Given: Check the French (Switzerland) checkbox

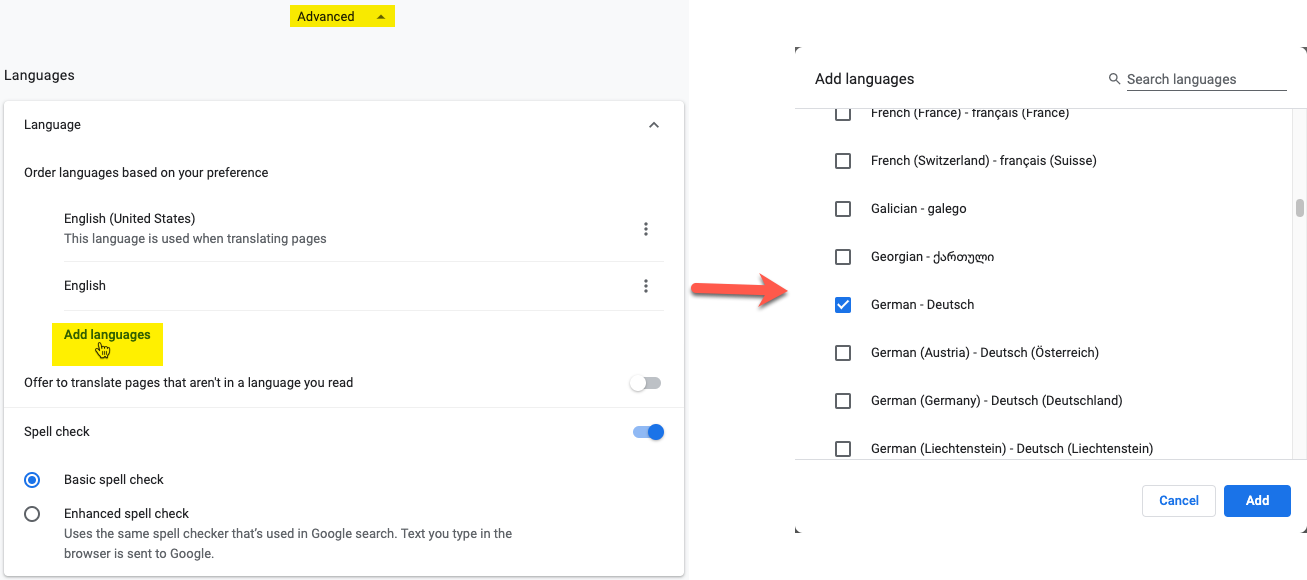Looking at the screenshot, I should pos(843,161).
